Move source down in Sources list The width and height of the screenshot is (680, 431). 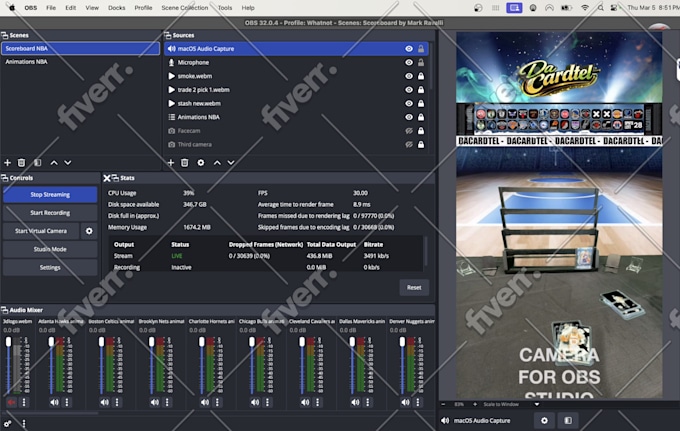pos(231,163)
